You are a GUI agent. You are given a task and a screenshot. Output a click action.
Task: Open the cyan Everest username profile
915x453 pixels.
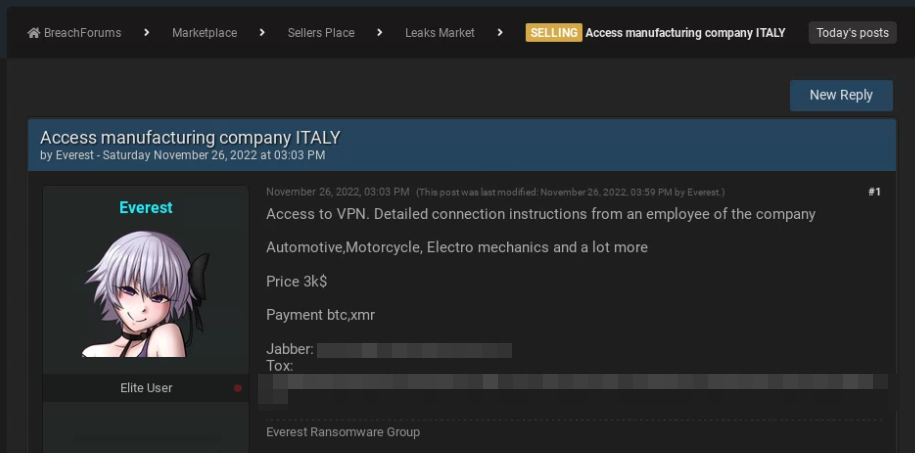tap(146, 208)
